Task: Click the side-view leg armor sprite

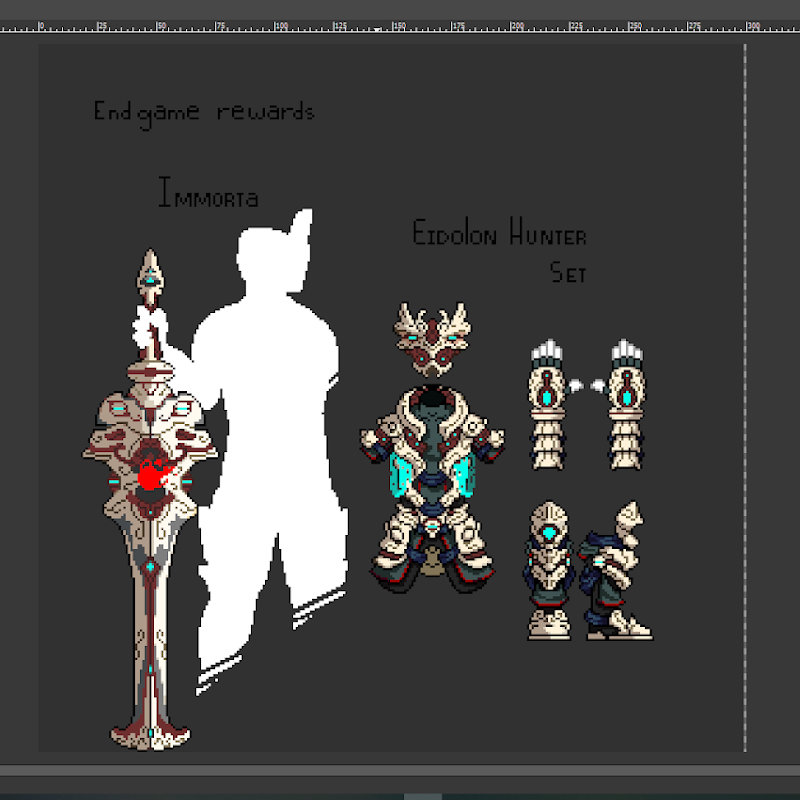Action: 615,570
